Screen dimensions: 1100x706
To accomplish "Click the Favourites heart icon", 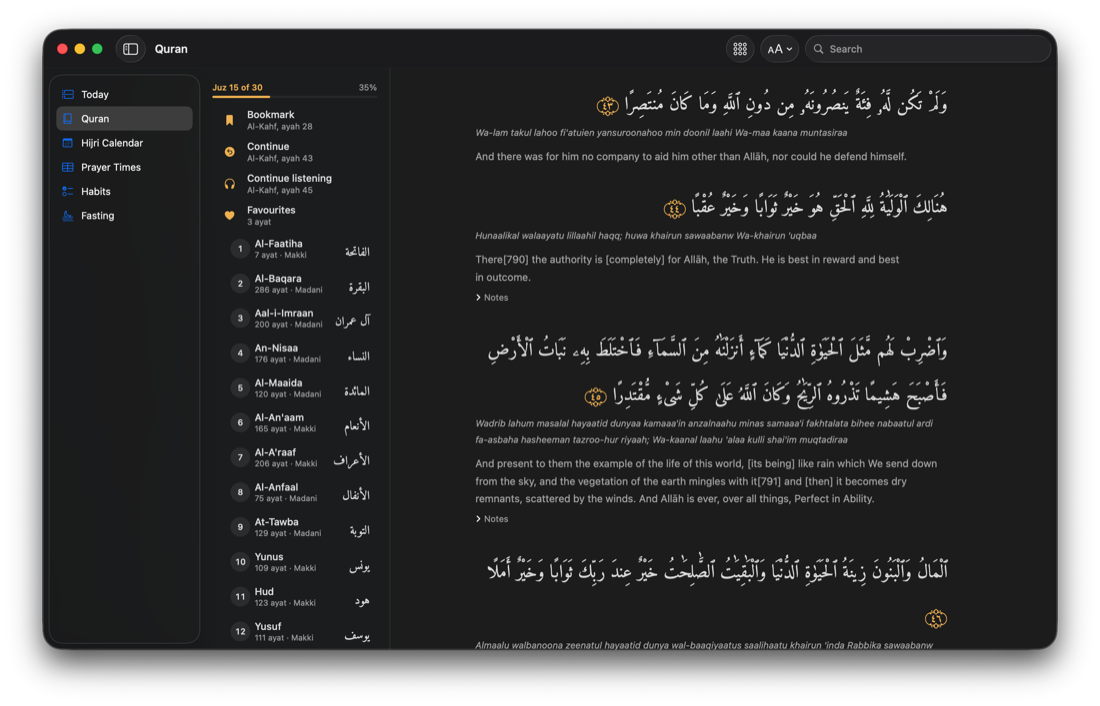I will coord(229,215).
